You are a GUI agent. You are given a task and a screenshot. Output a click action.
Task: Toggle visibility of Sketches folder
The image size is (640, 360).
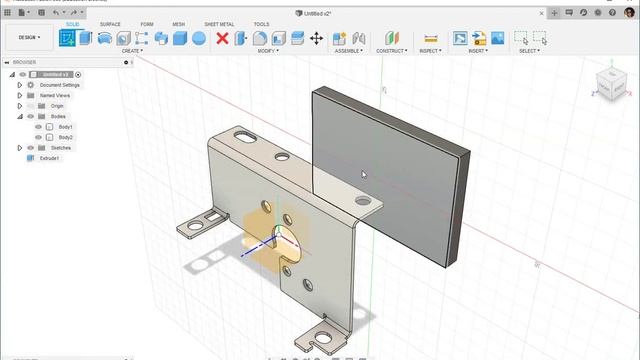click(31, 148)
